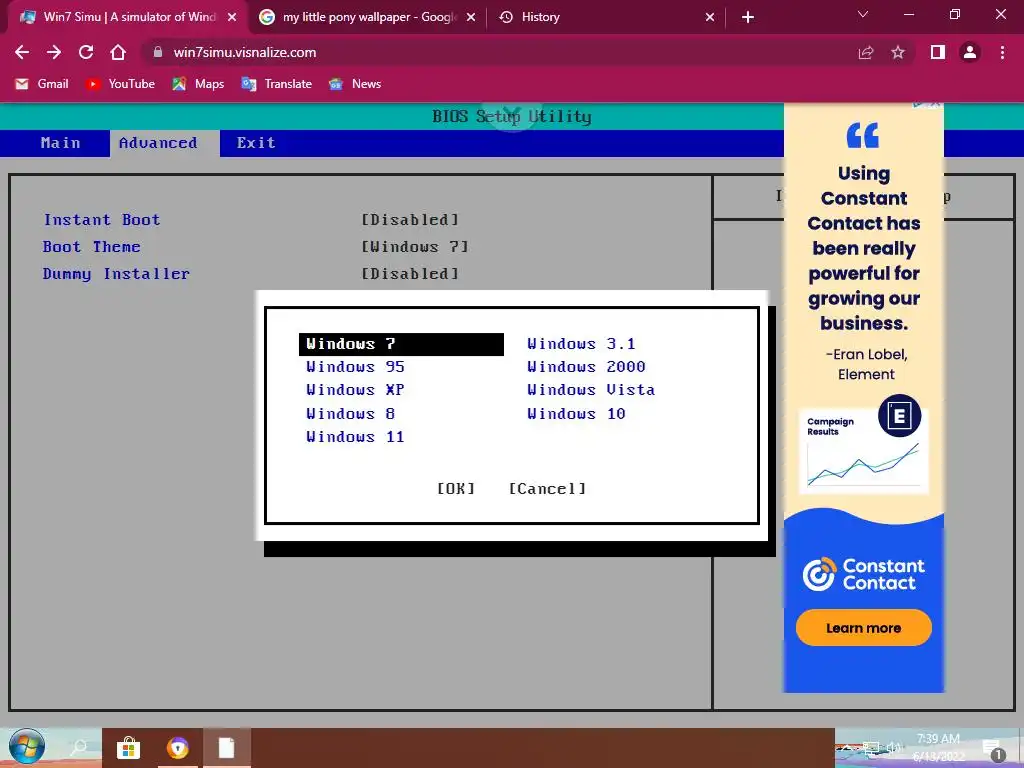Switch to my little pony wallpaper tab
The height and width of the screenshot is (768, 1024).
tap(369, 17)
